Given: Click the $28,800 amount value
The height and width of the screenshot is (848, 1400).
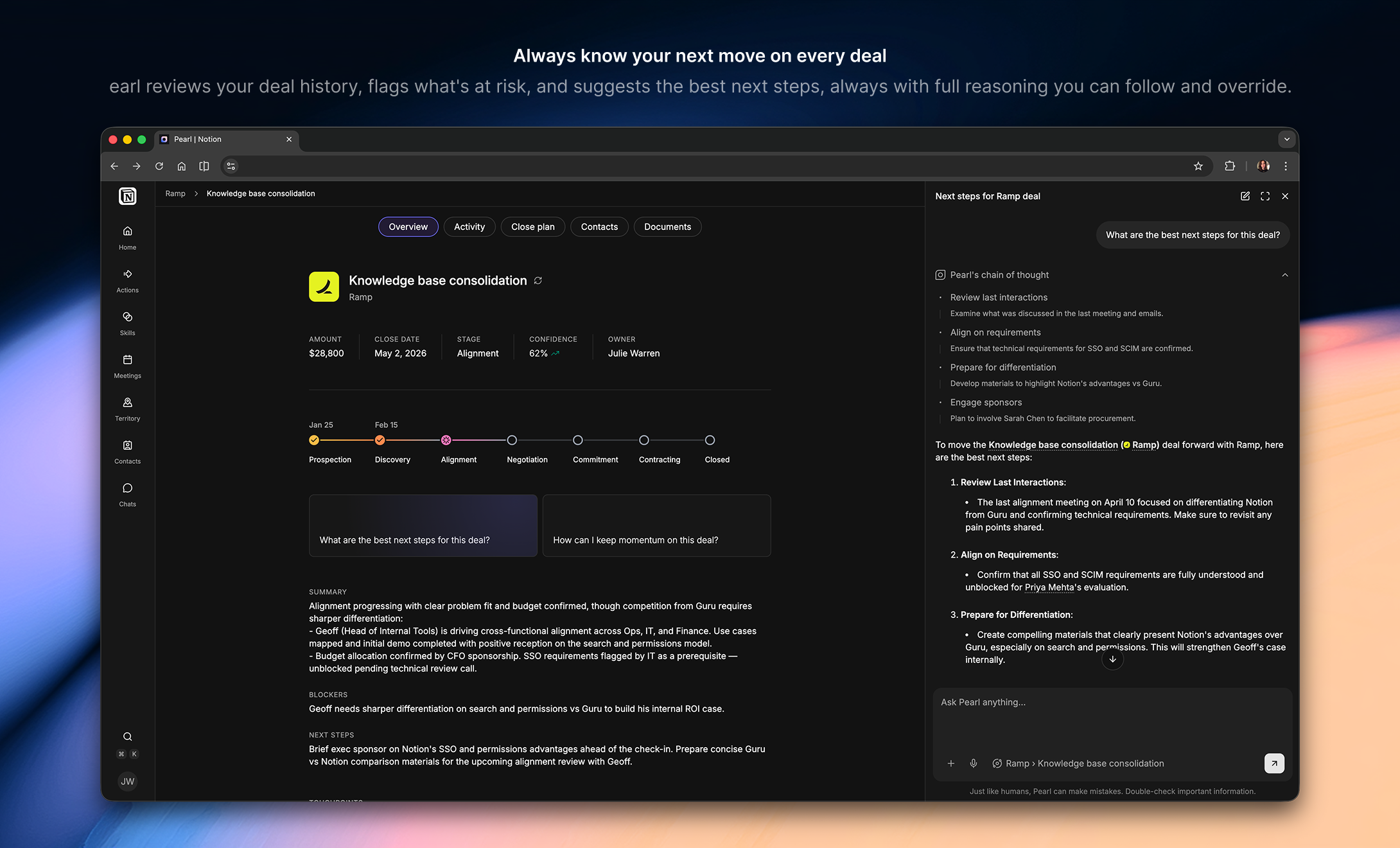Looking at the screenshot, I should [x=326, y=353].
